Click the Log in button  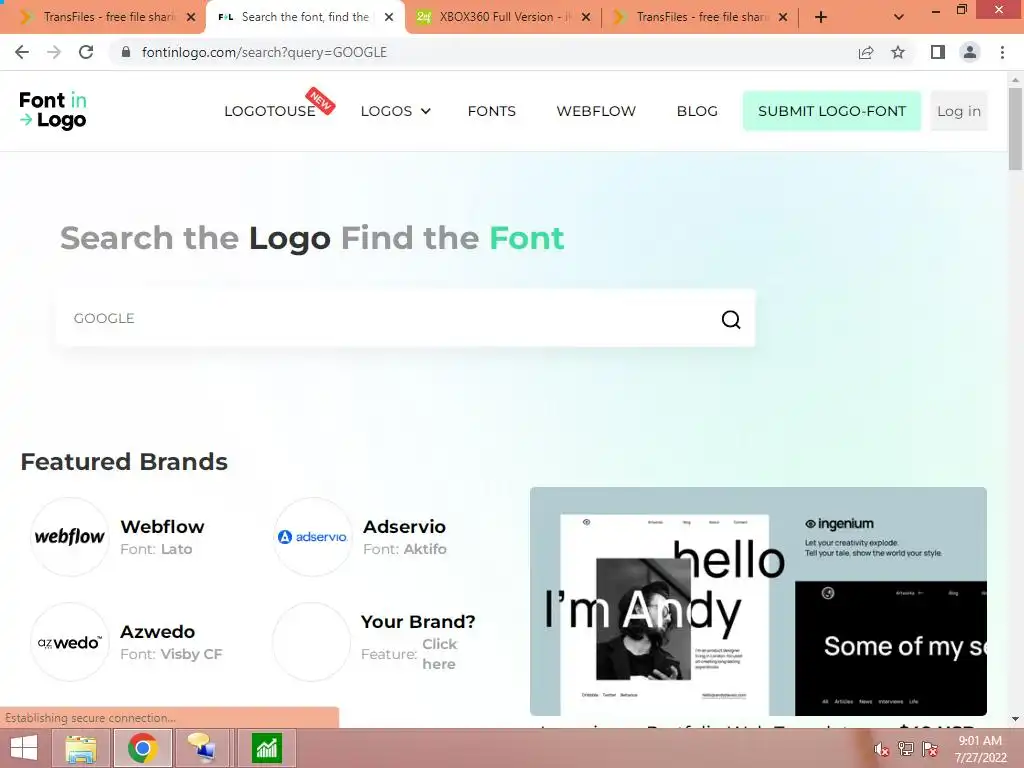959,111
